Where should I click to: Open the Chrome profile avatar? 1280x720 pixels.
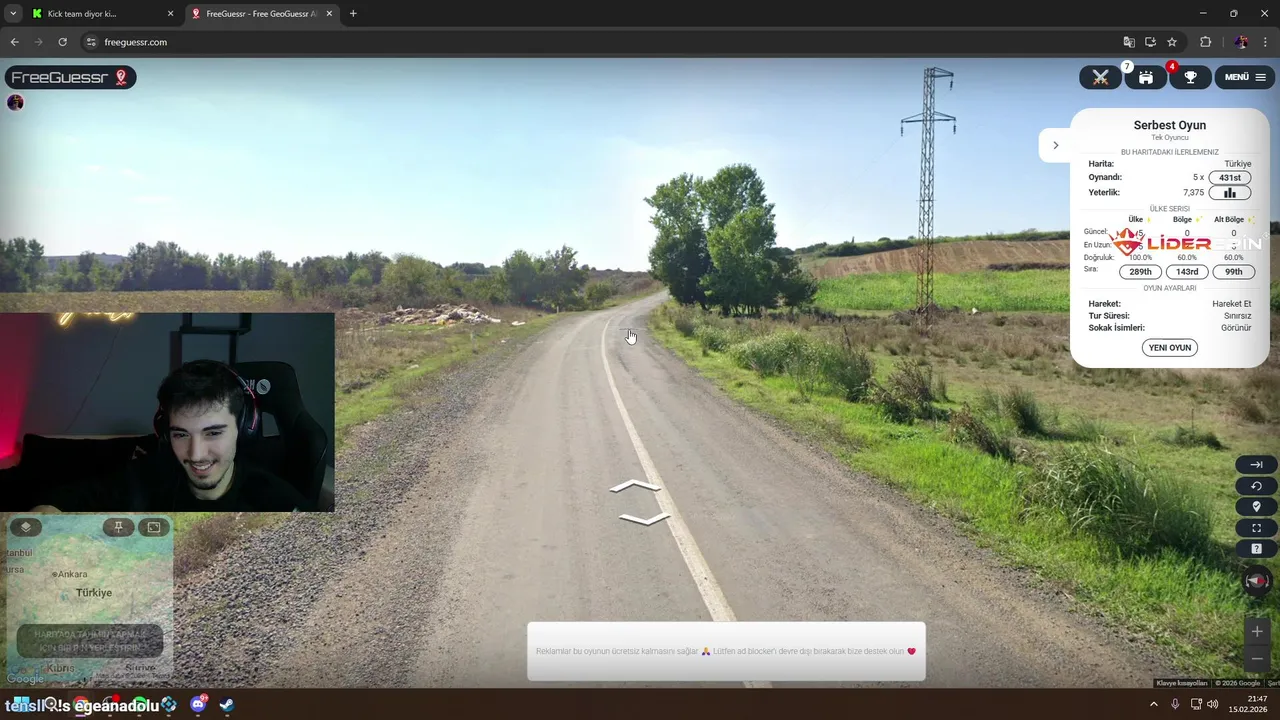coord(1241,42)
